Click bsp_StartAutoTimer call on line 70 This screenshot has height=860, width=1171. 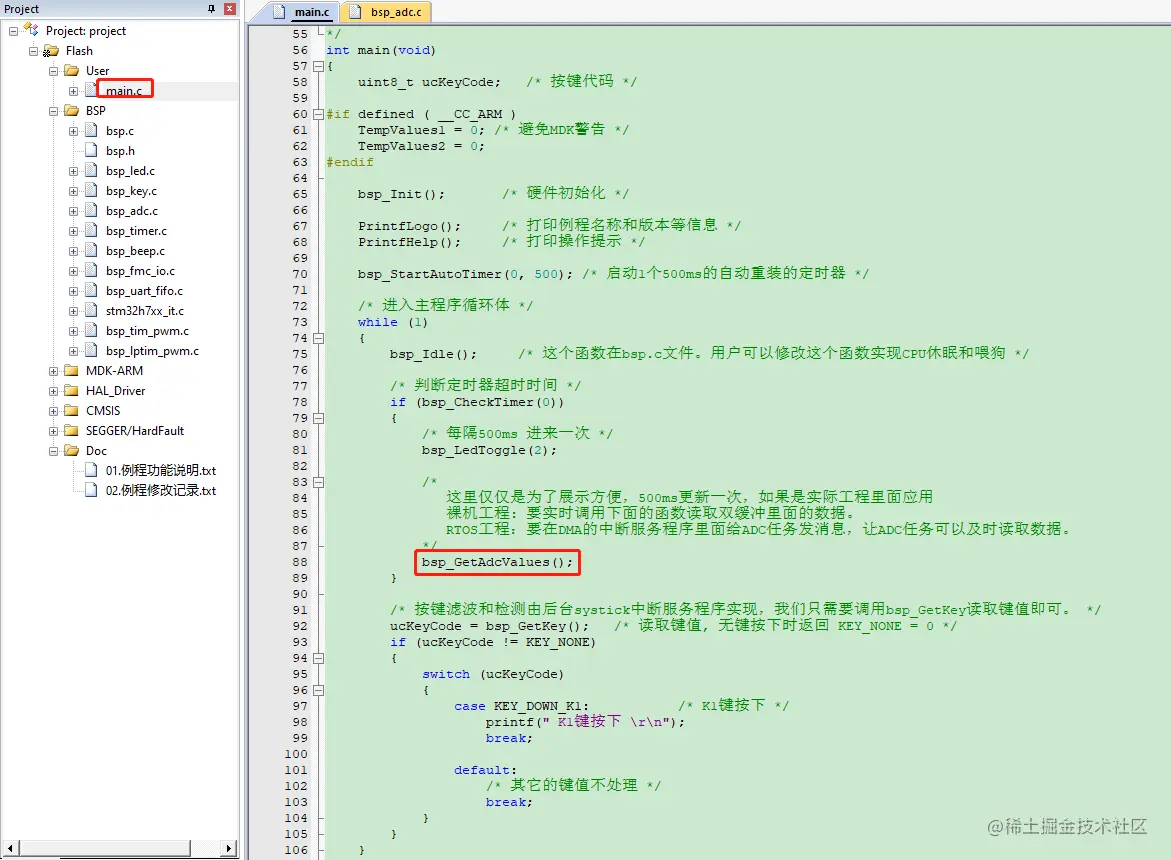[x=465, y=274]
